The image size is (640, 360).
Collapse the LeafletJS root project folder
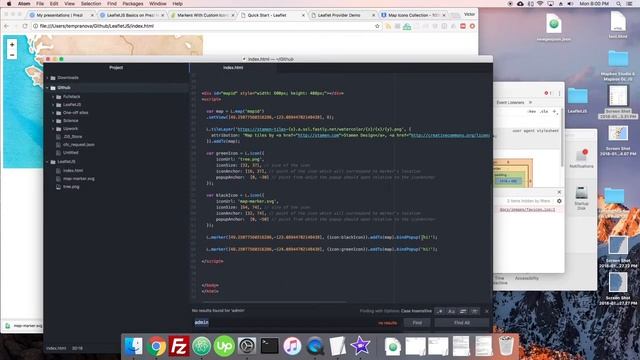48,162
